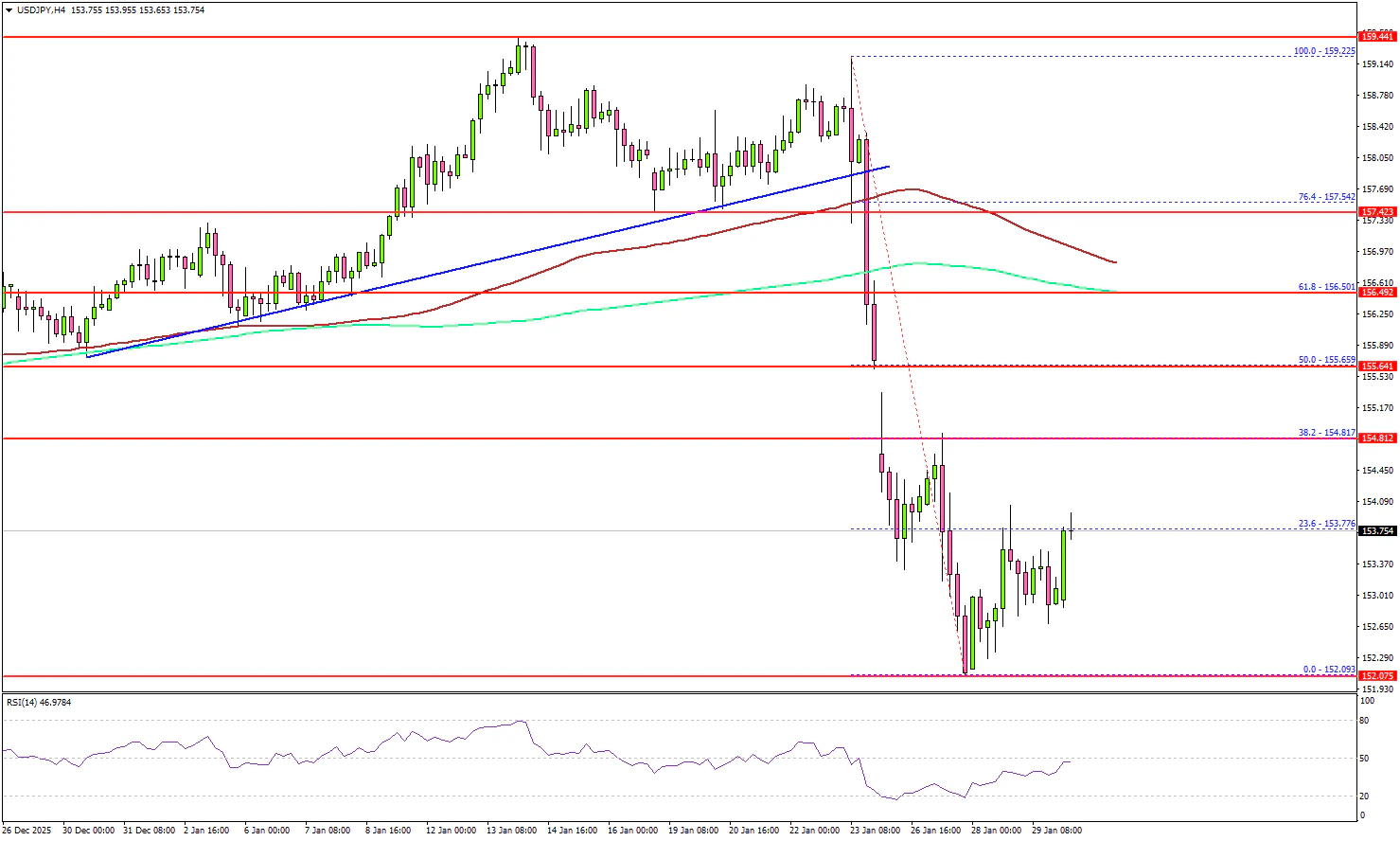The height and width of the screenshot is (841, 1400).
Task: Select the red 156.492 price tag
Action: click(1377, 293)
